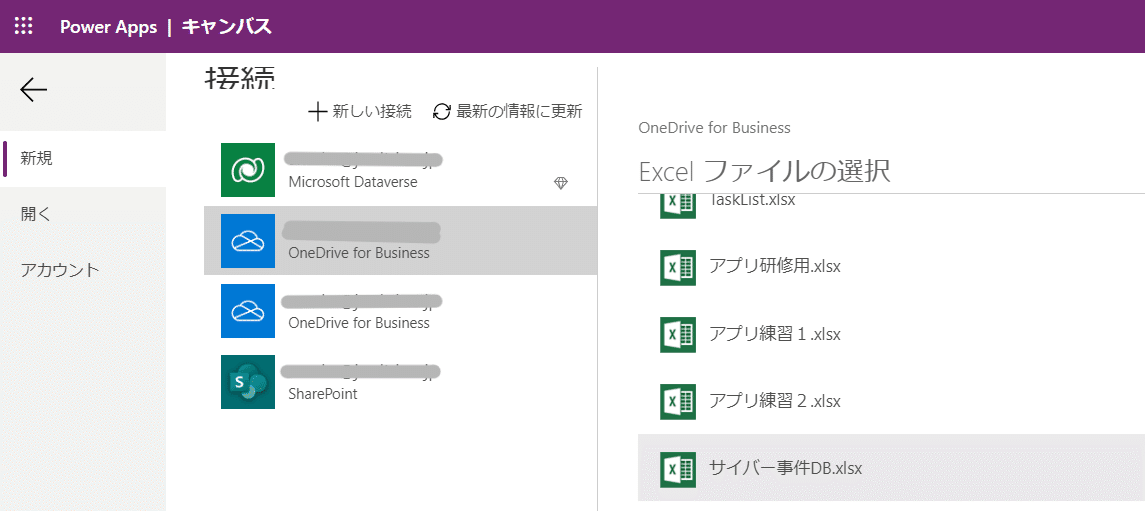Select the Microsoft Dataverse connection label
The image size is (1145, 511).
353,182
